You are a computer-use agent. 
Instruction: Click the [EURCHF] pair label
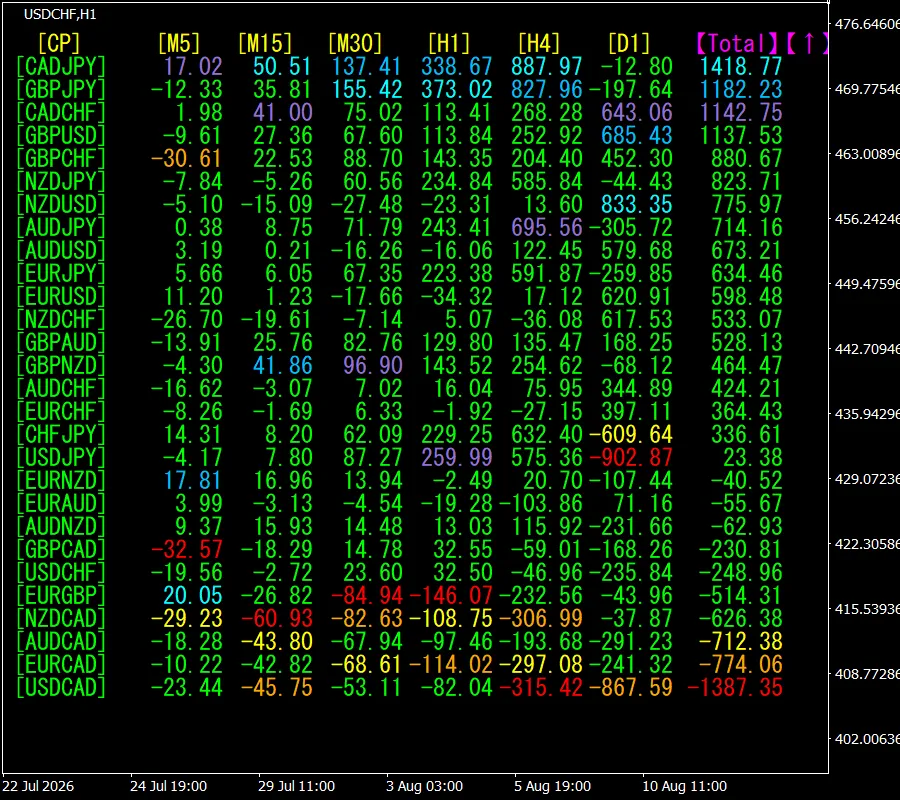pos(61,411)
